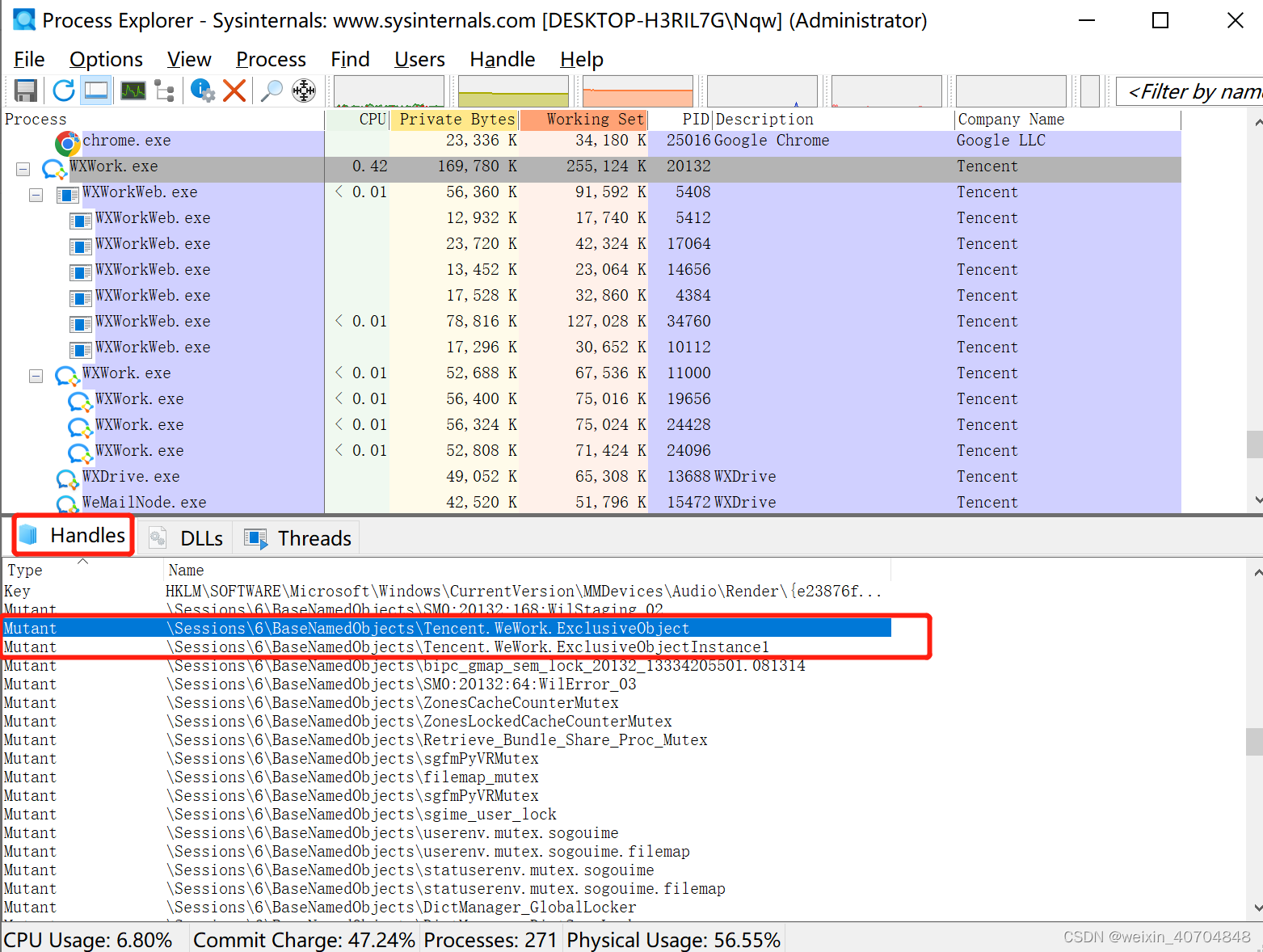Select the chrome.exe process row
The width and height of the screenshot is (1263, 952).
click(591, 141)
